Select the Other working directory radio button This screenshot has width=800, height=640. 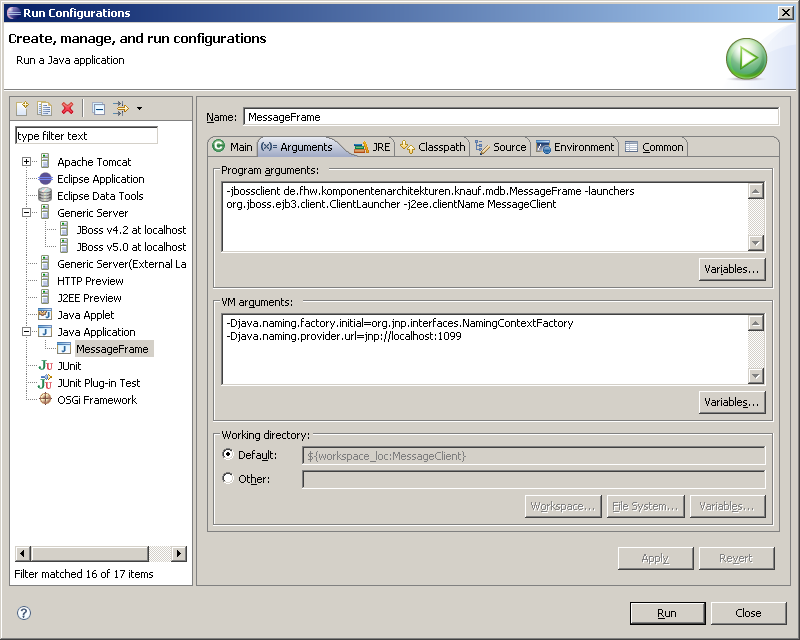click(x=228, y=478)
